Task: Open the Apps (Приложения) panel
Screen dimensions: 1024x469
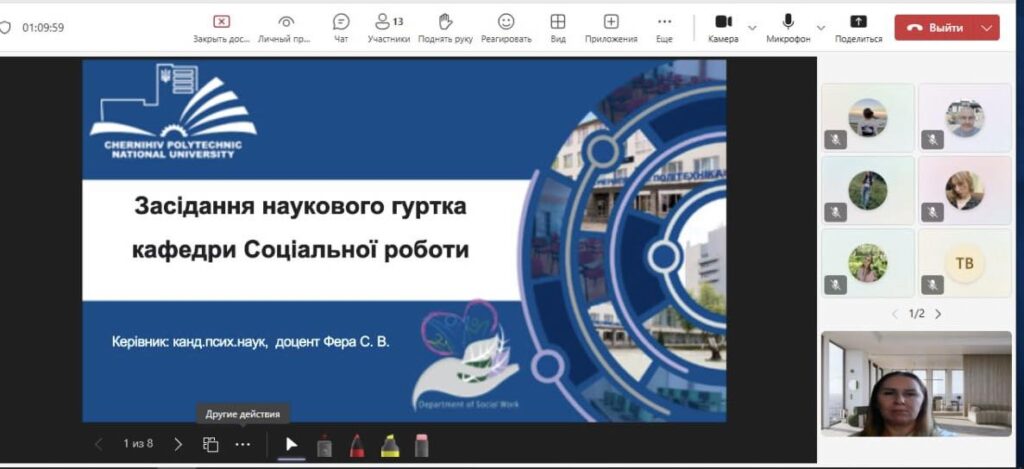Action: pos(611,26)
